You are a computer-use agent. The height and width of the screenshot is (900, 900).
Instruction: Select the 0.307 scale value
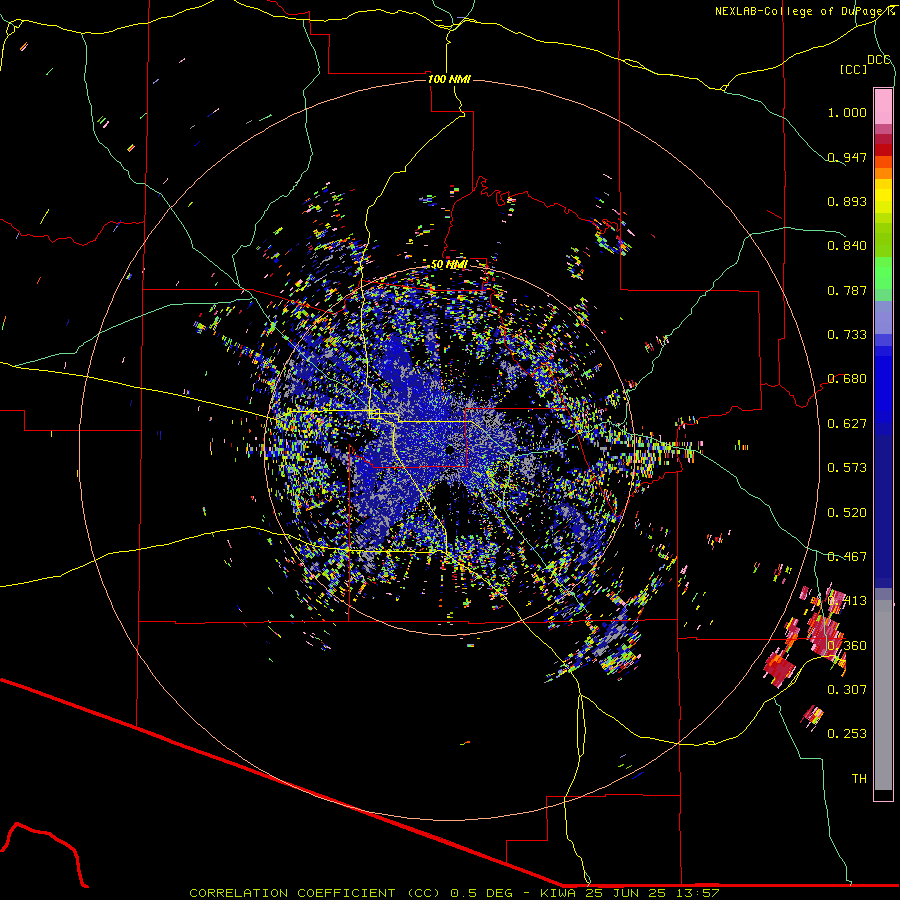click(x=847, y=689)
